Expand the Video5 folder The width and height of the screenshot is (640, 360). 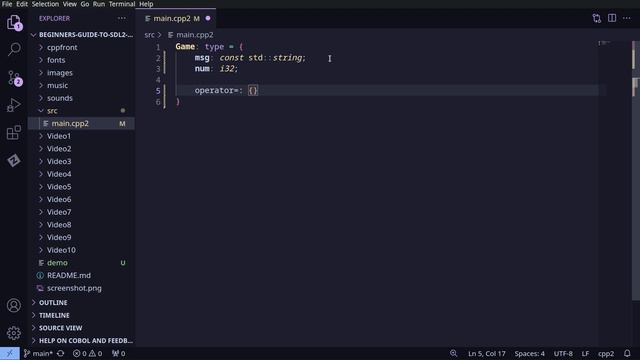[x=82, y=187]
